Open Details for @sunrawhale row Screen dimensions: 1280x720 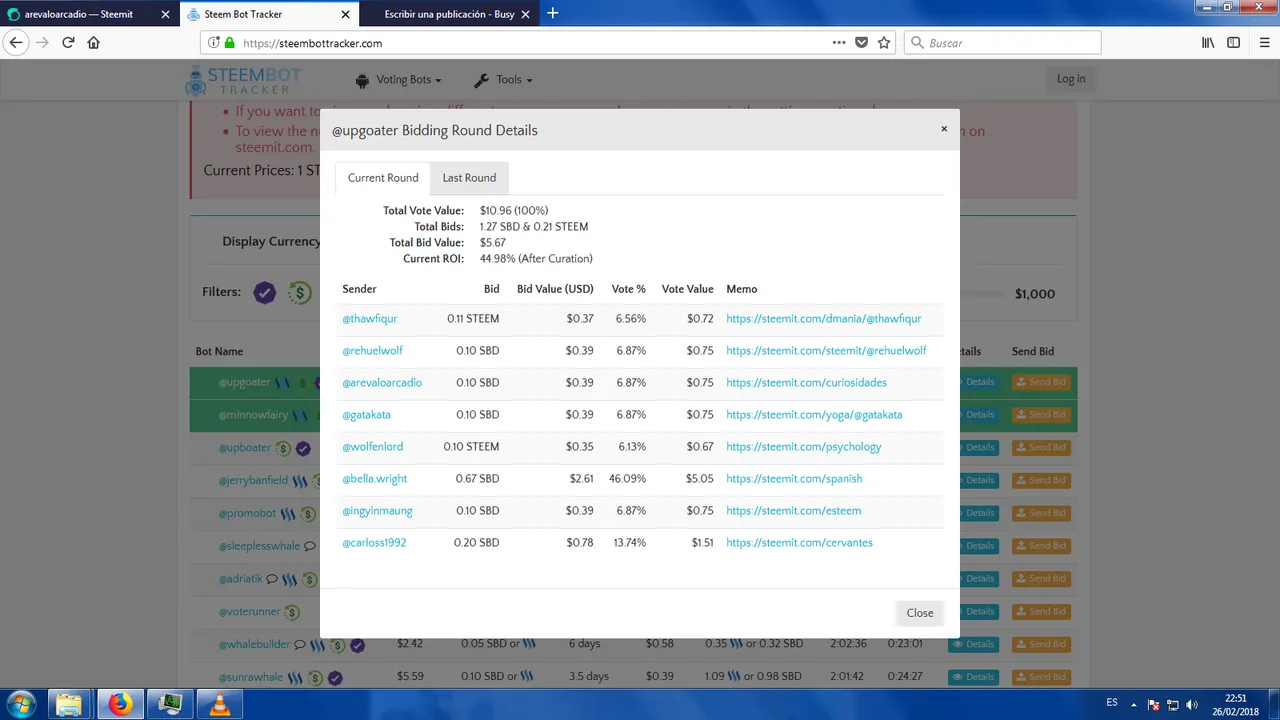point(973,677)
